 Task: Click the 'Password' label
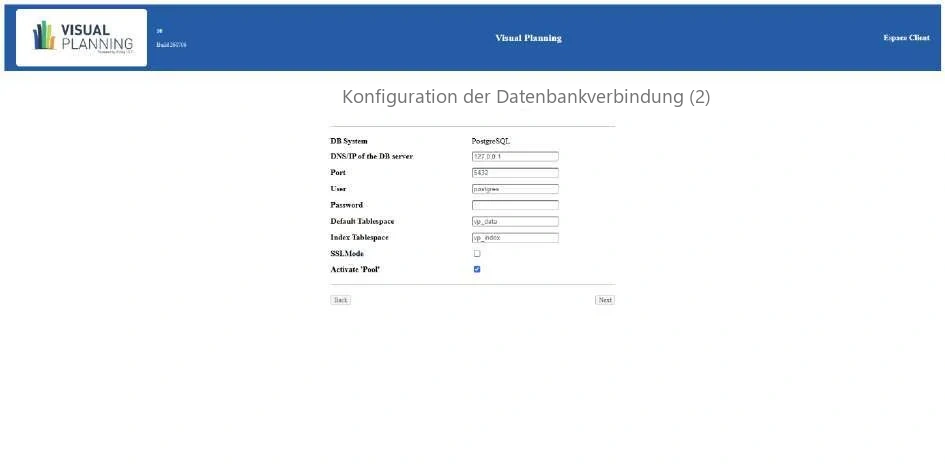click(347, 205)
